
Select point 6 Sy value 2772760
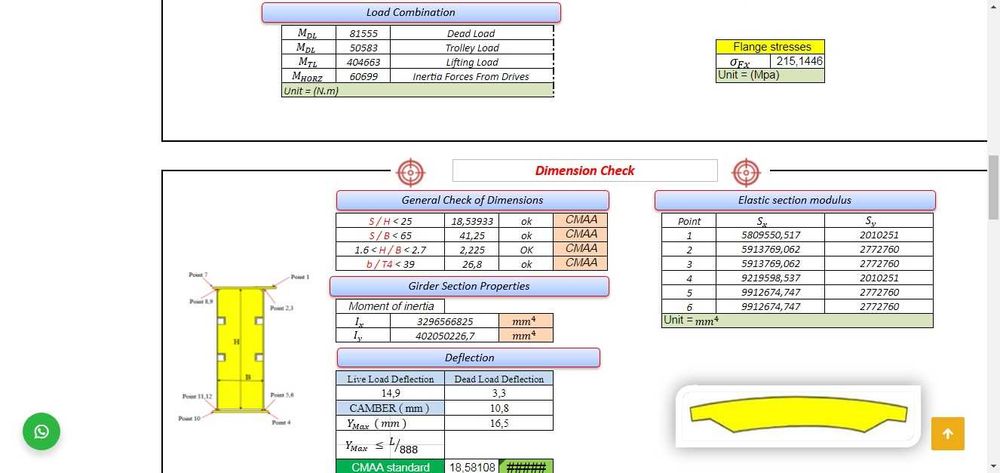[x=878, y=307]
